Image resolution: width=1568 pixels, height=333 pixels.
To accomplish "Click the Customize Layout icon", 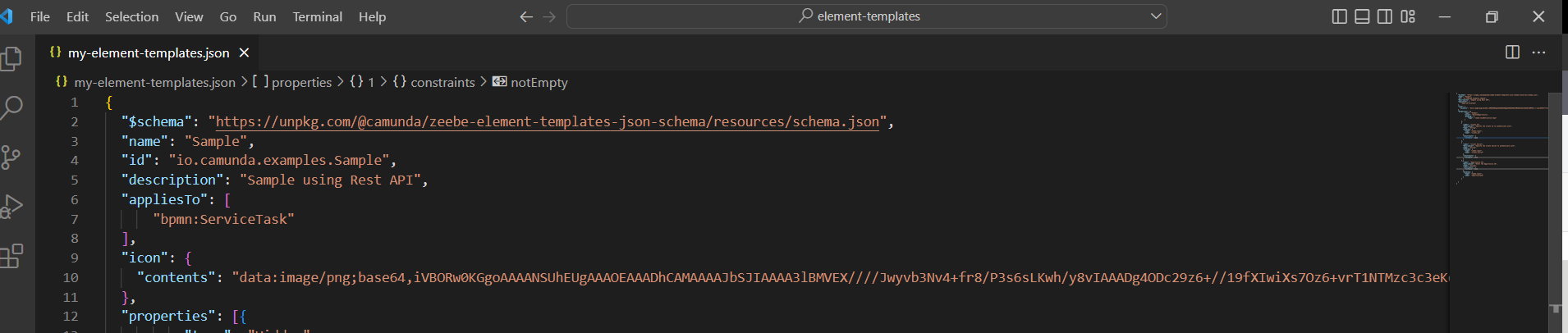I will [x=1408, y=16].
